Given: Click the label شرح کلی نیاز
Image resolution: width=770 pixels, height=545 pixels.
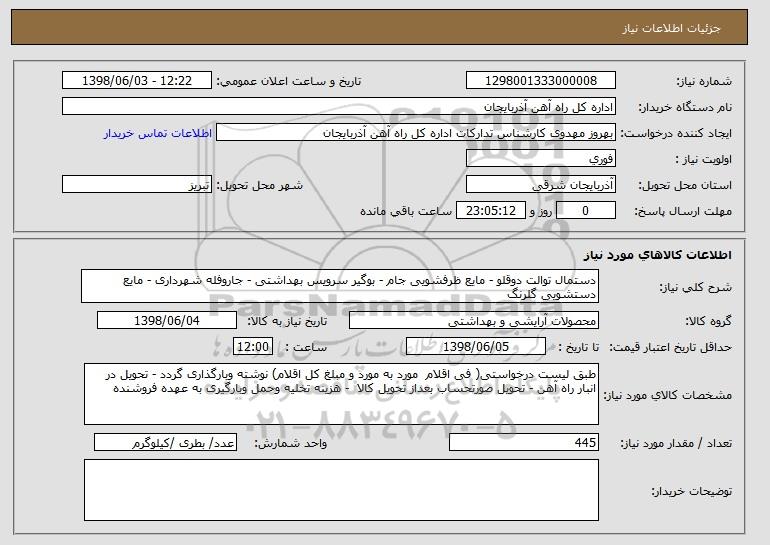Looking at the screenshot, I should (x=696, y=287).
